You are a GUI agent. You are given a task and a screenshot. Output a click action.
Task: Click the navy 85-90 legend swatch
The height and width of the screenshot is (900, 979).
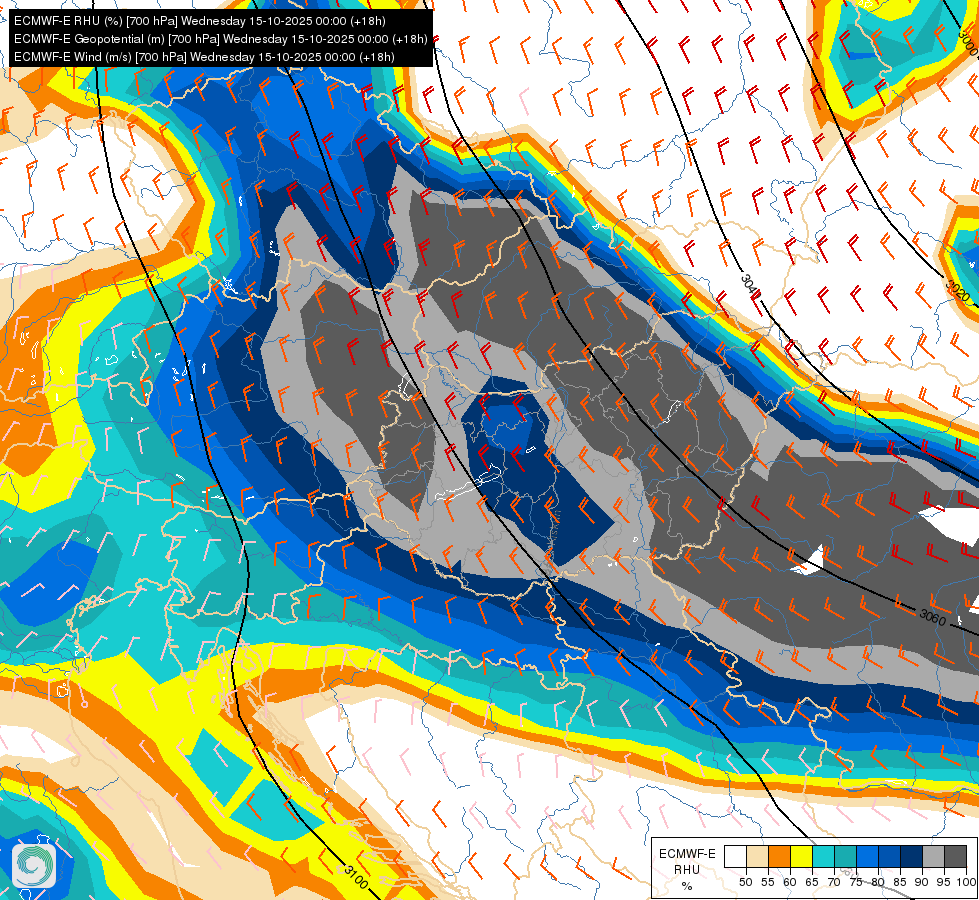click(911, 856)
